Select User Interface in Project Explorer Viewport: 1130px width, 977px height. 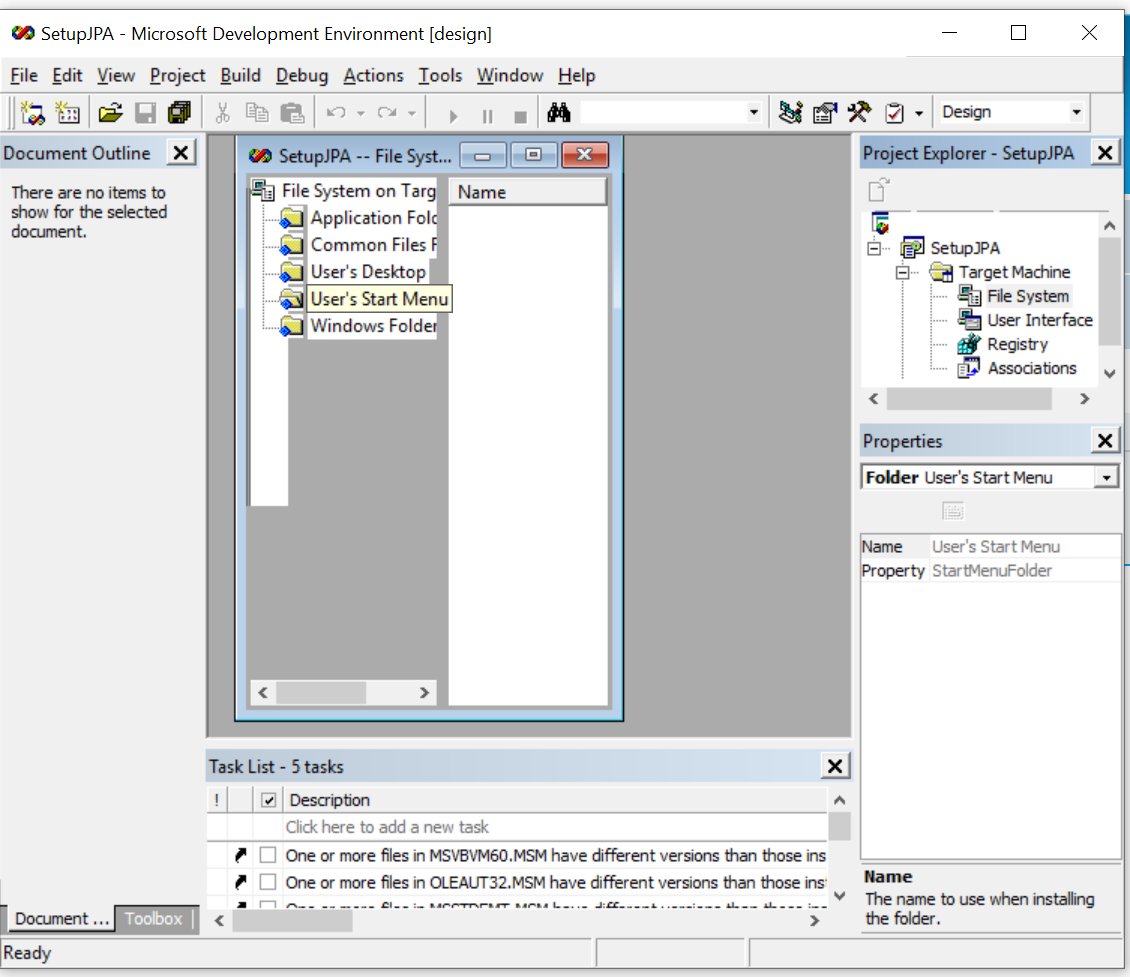coord(1039,320)
